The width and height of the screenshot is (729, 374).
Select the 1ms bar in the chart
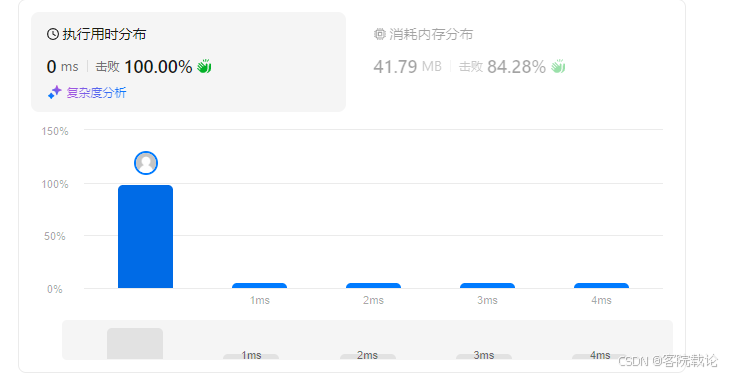(x=259, y=286)
